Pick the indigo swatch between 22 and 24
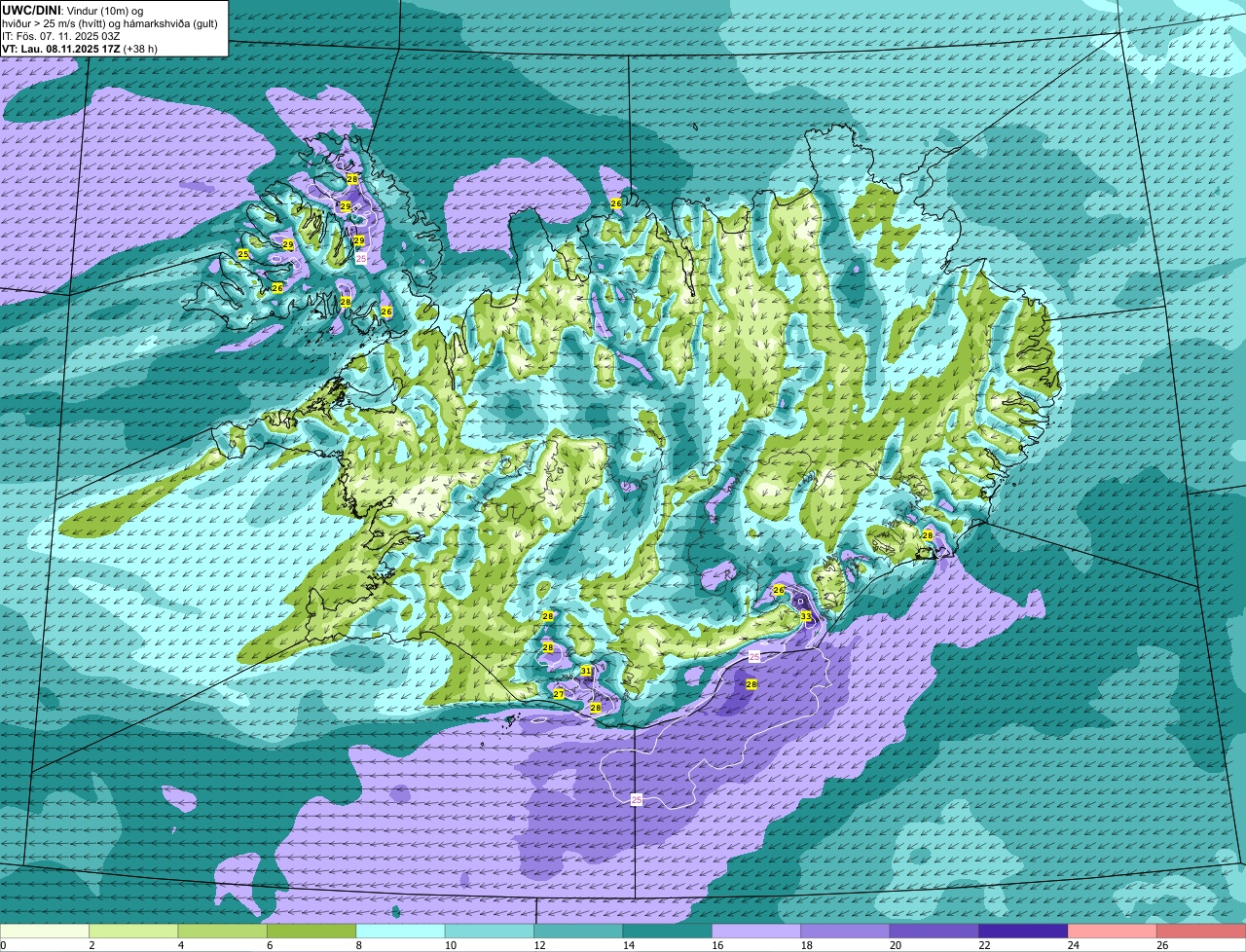 [x=1024, y=932]
